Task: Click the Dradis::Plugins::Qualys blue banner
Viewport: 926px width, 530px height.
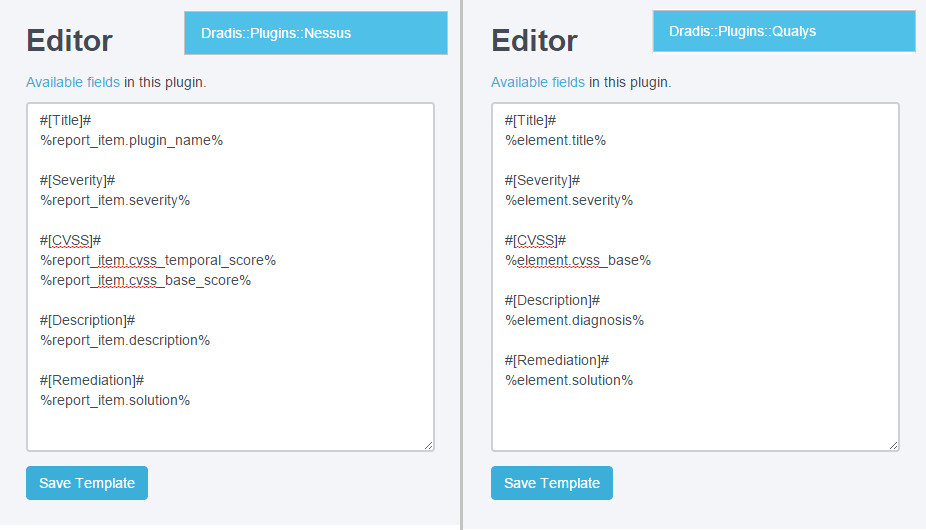Action: [784, 31]
